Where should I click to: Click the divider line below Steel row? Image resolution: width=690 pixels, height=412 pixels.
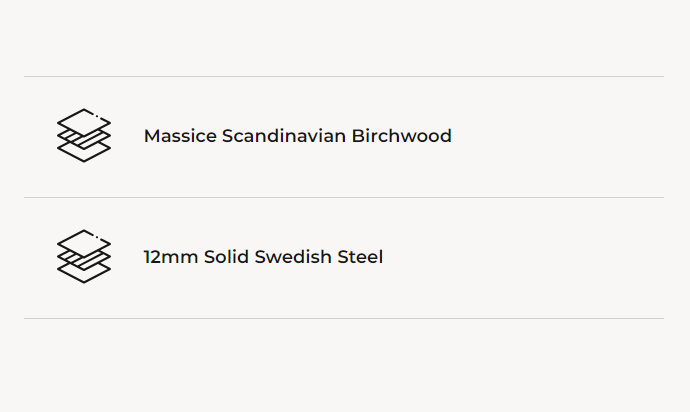click(344, 318)
